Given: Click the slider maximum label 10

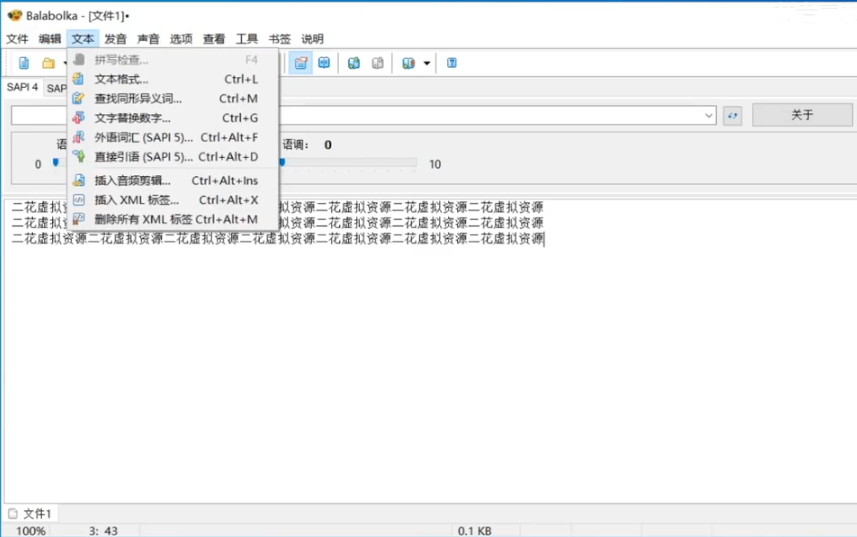Looking at the screenshot, I should pos(435,164).
